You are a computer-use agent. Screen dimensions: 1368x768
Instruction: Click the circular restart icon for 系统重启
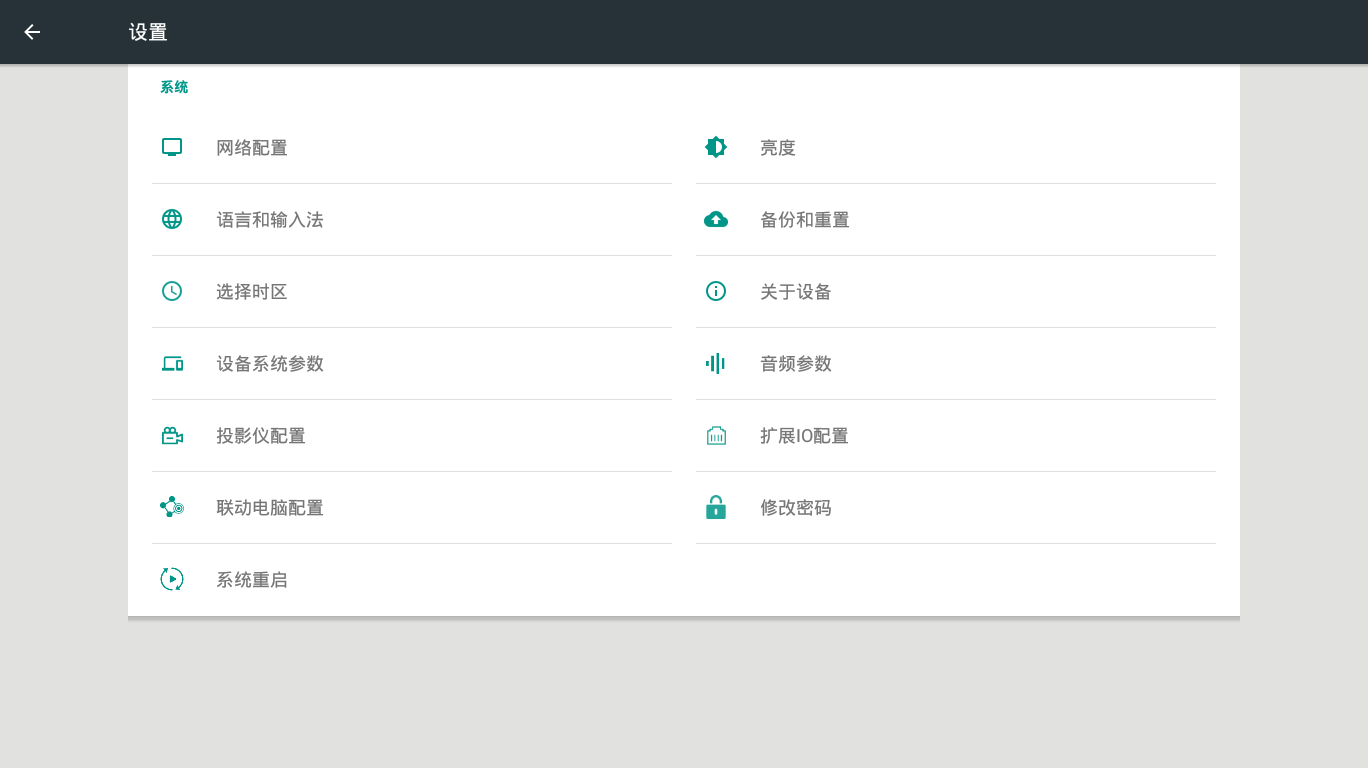172,579
